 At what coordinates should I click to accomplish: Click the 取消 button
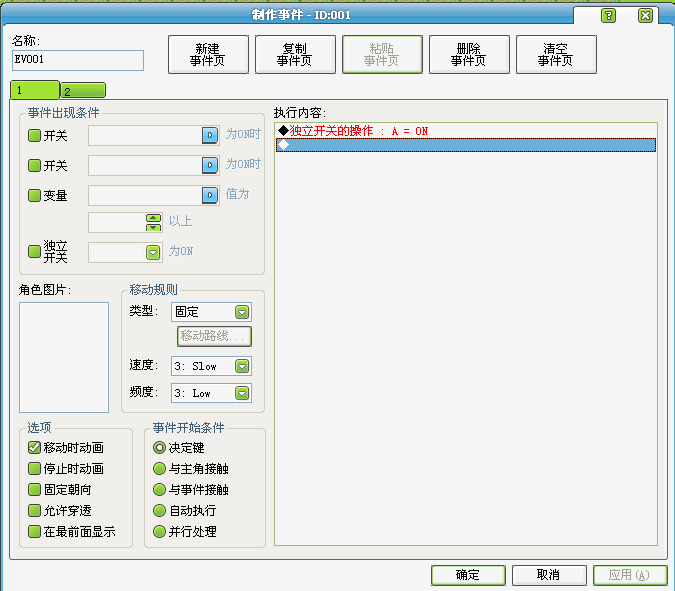549,575
